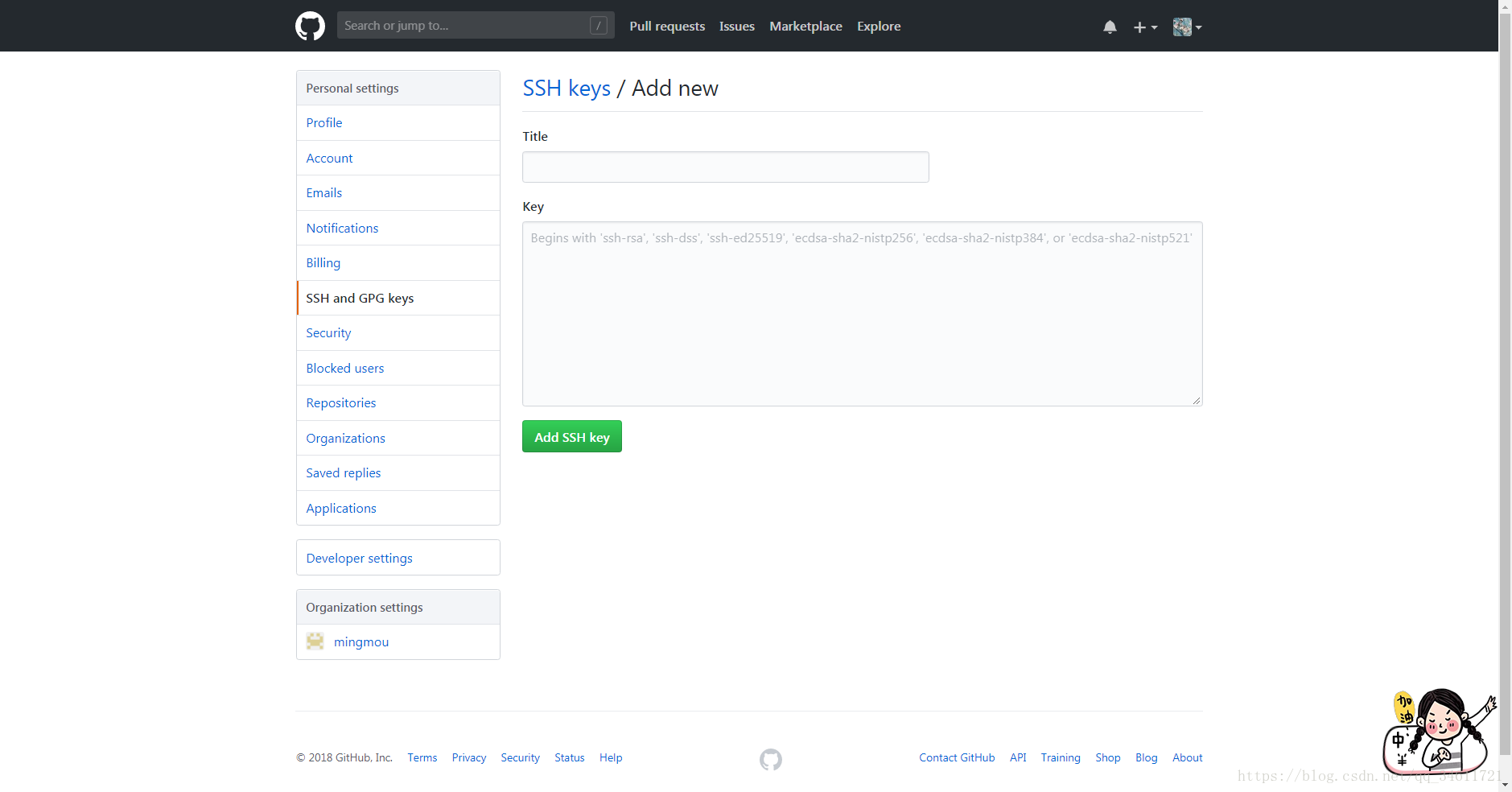This screenshot has width=1512, height=792.
Task: Click the SSH keys breadcrumb link
Action: [x=566, y=88]
